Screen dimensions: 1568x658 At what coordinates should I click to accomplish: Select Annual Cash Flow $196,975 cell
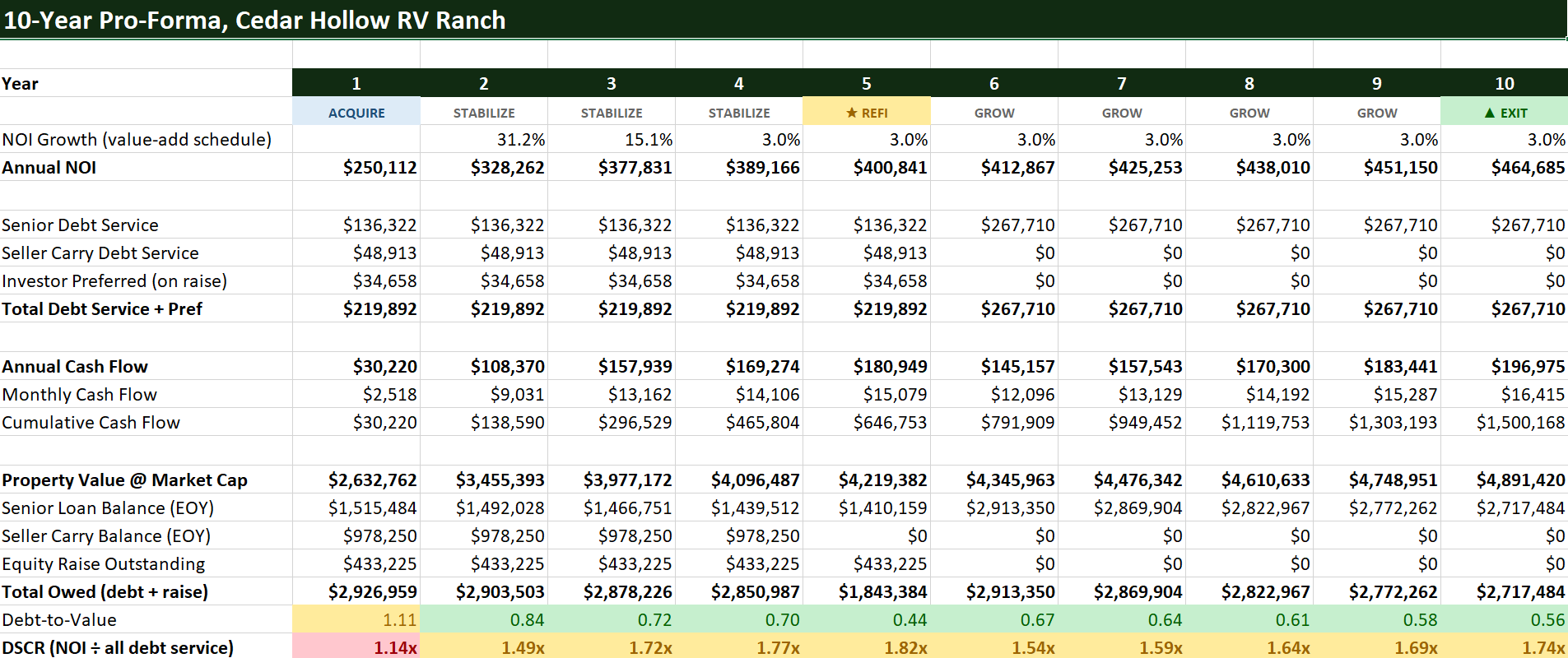(1505, 367)
